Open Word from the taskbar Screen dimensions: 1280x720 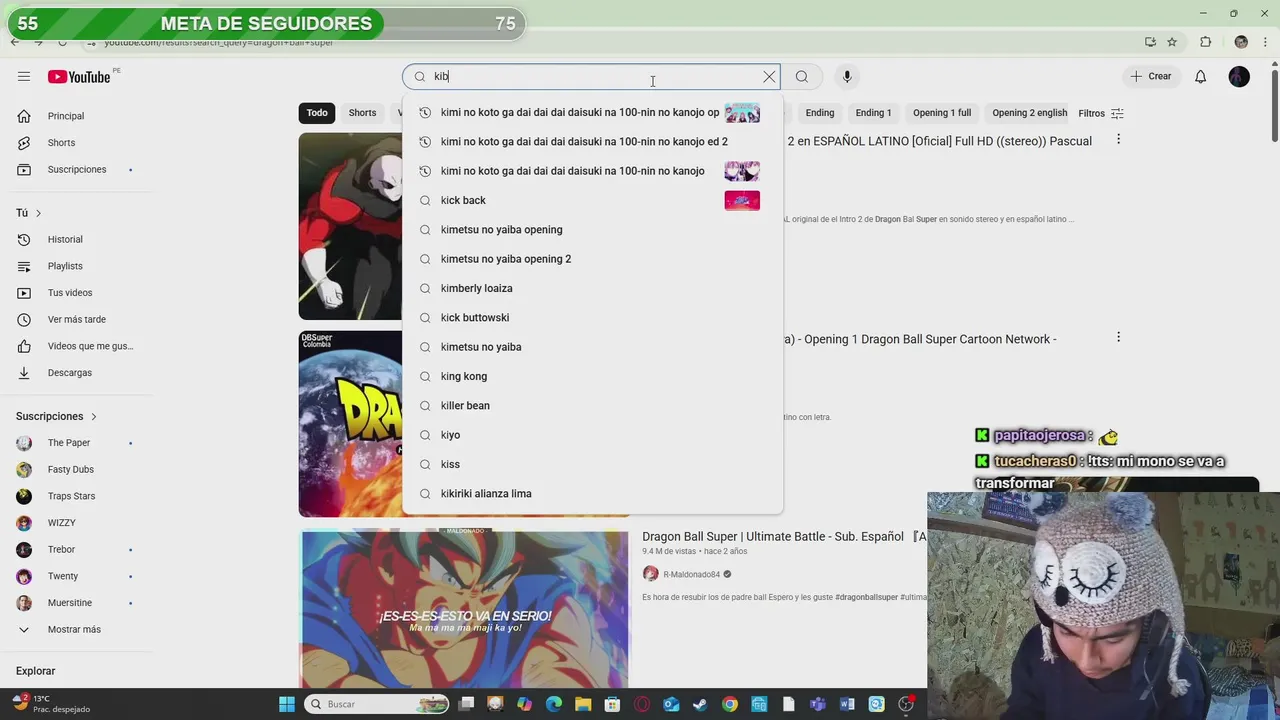847,704
